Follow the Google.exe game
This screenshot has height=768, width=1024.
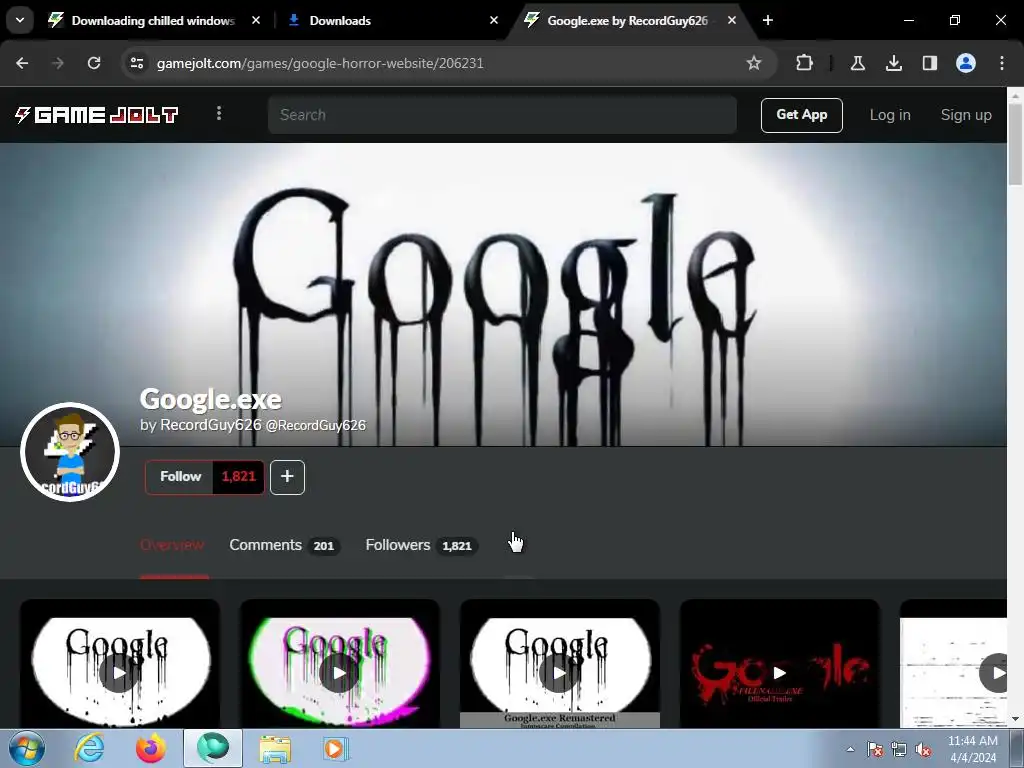click(x=180, y=477)
